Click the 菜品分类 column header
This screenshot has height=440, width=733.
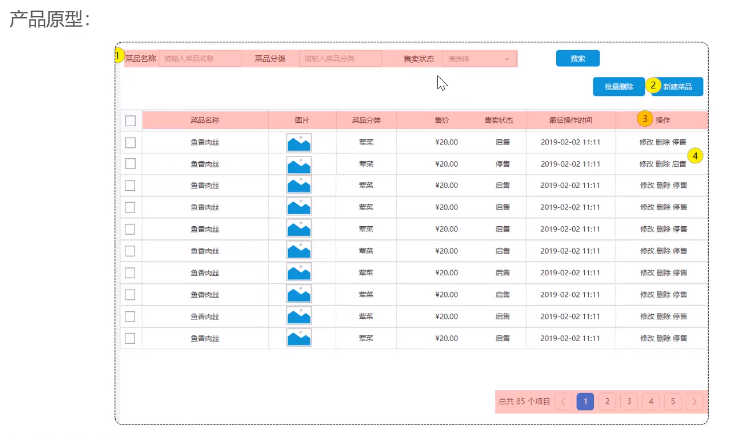click(x=366, y=120)
